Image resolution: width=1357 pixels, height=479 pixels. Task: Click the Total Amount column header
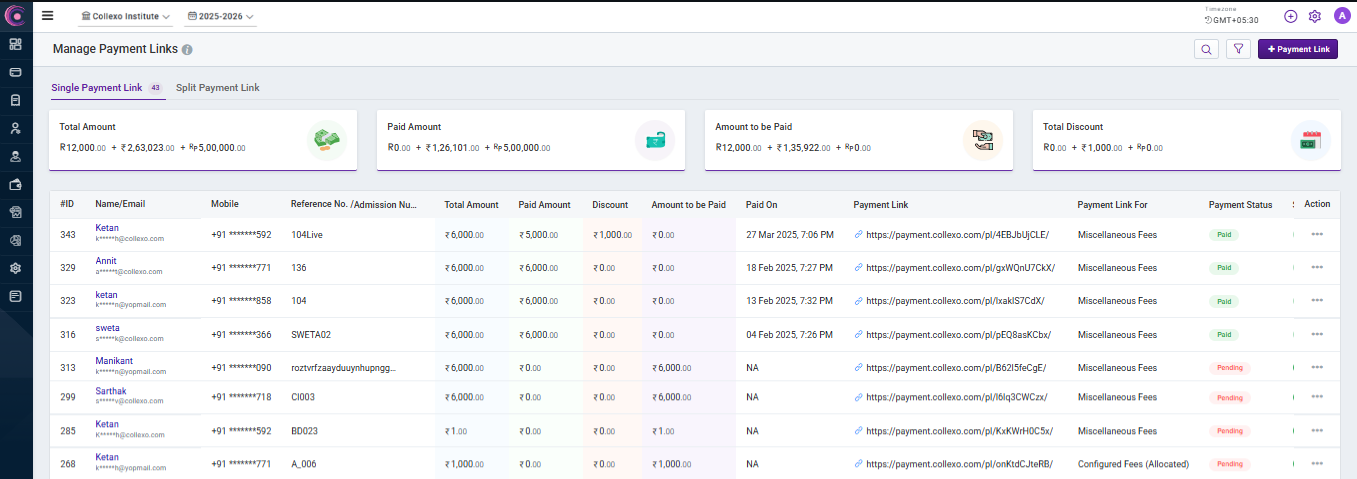pos(471,205)
